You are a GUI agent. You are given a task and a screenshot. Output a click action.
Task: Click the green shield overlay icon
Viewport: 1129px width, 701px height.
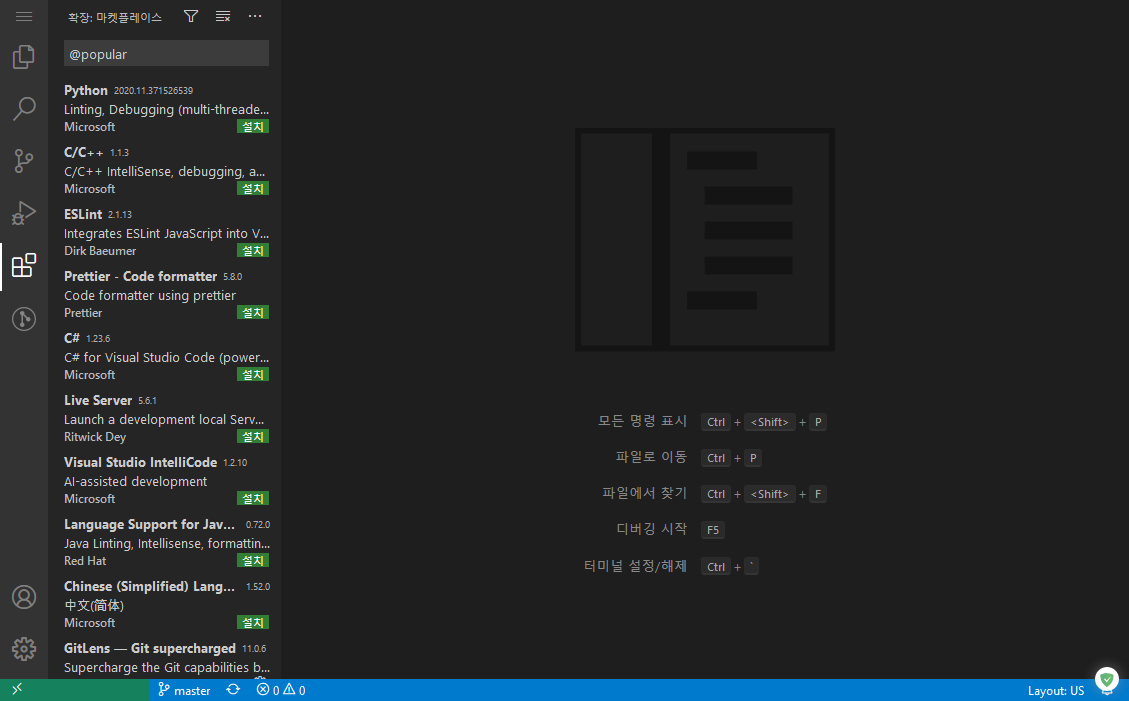1107,679
